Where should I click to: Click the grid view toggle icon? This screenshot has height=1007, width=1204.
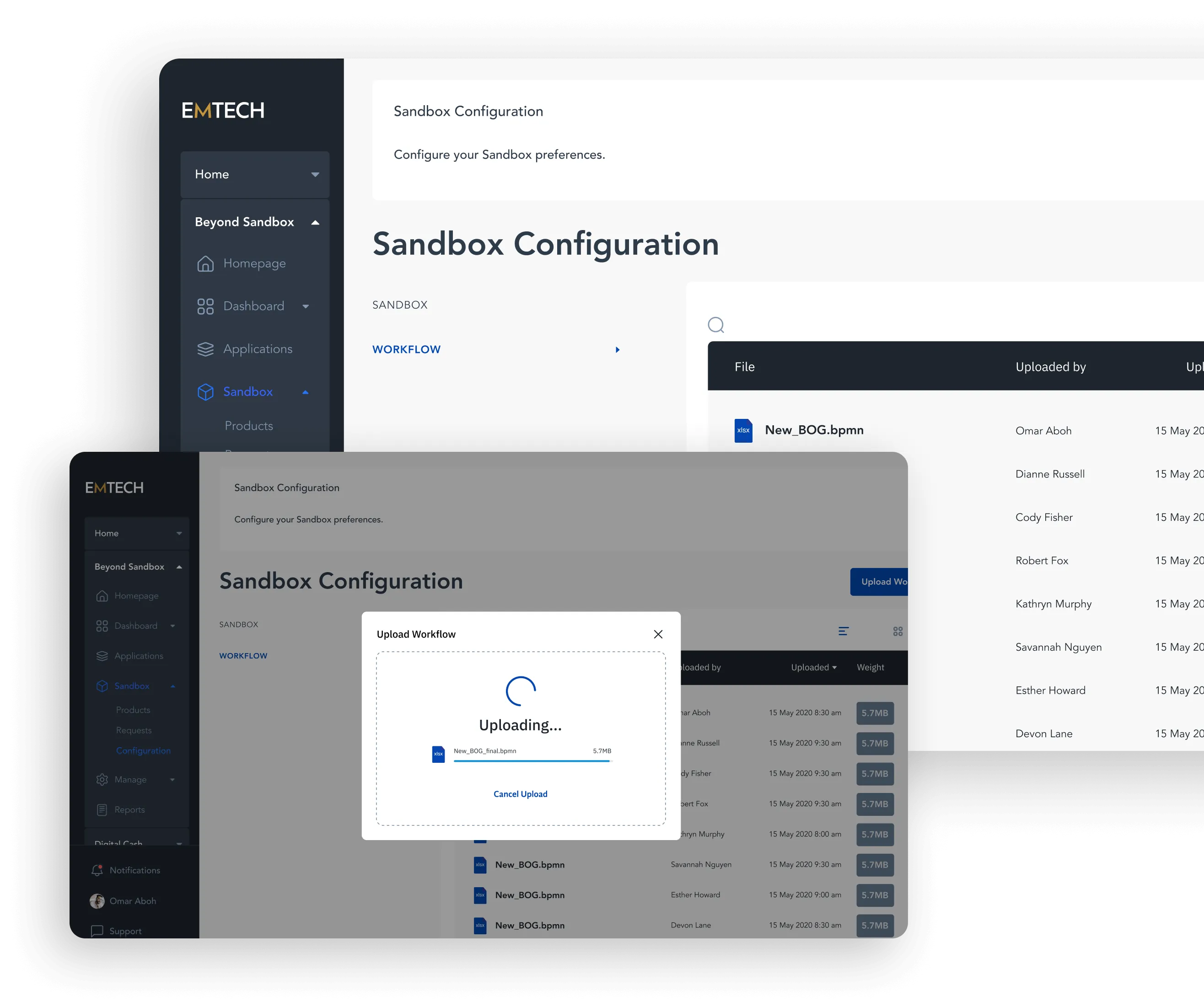(x=898, y=631)
